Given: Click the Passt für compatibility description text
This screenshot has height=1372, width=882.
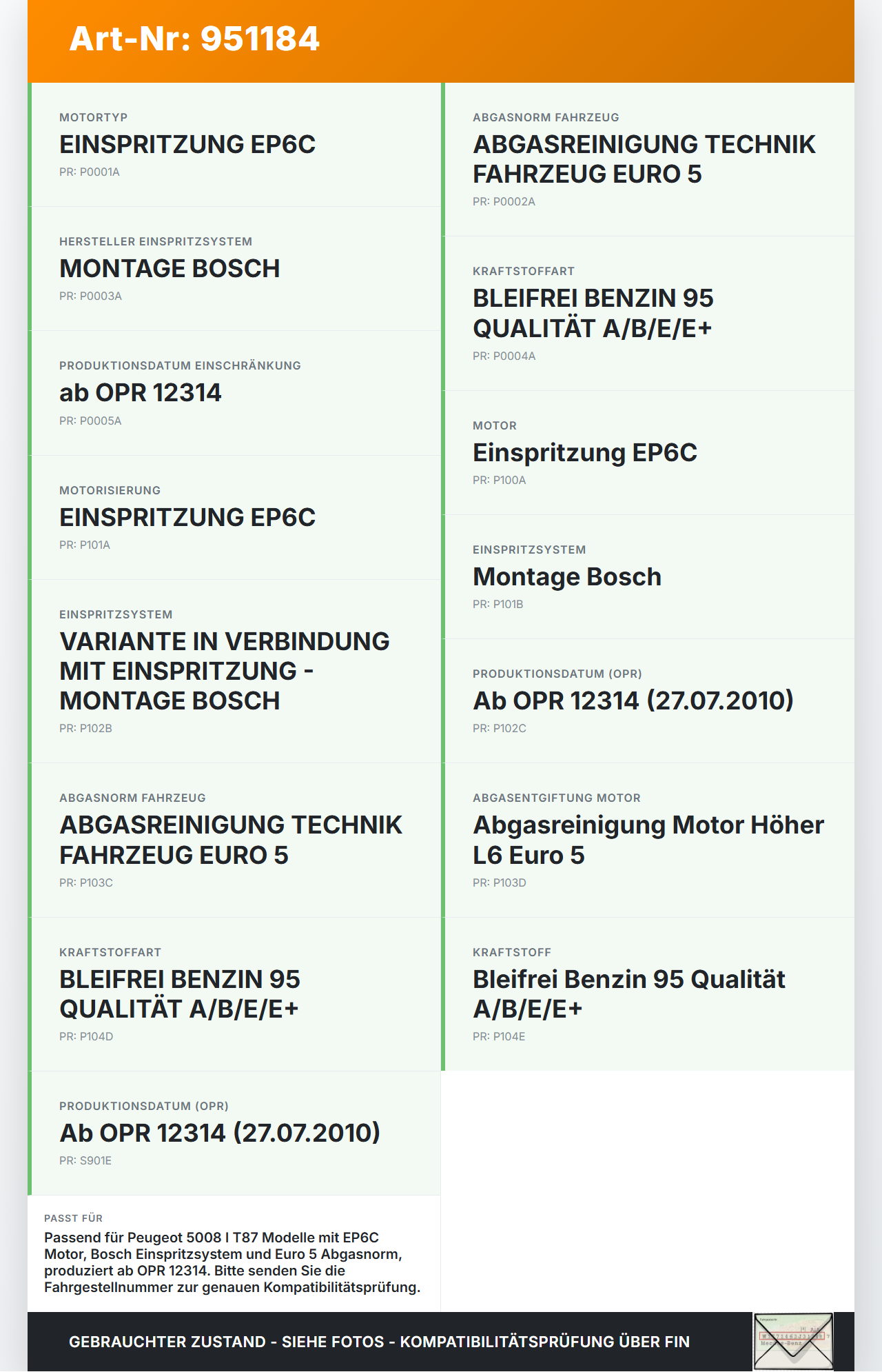Looking at the screenshot, I should click(232, 1262).
